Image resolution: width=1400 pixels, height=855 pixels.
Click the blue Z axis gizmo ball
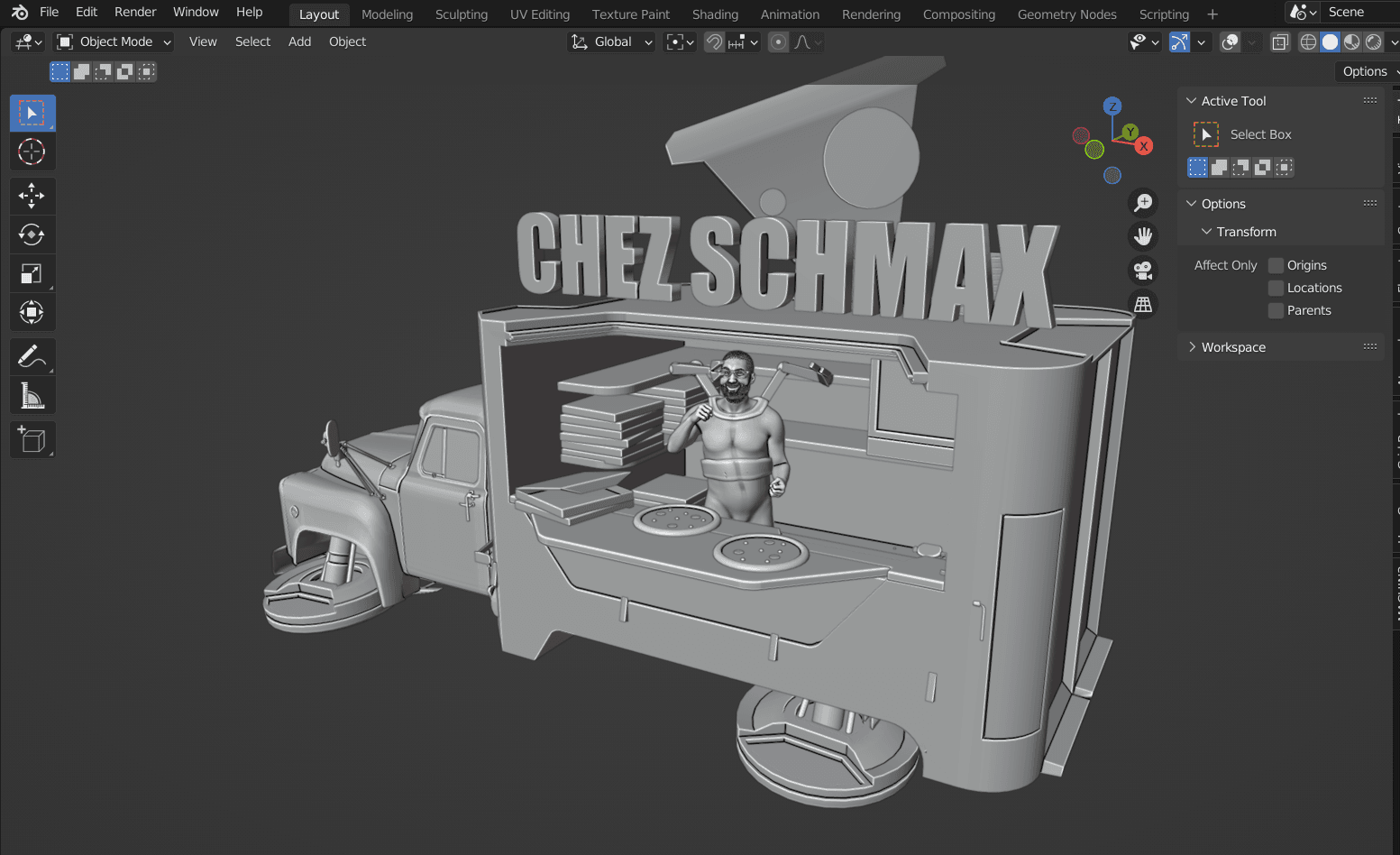click(x=1112, y=106)
